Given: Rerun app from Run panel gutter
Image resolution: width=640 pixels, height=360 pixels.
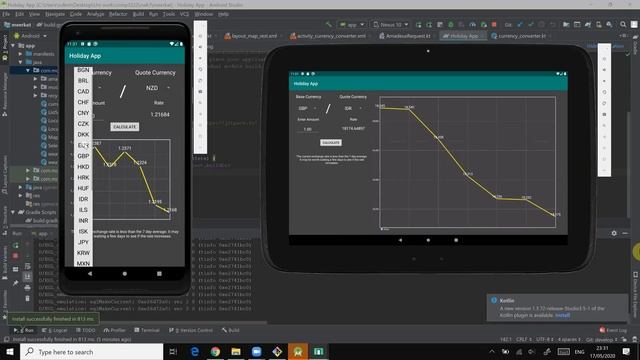Looking at the screenshot, I should coord(16,245).
